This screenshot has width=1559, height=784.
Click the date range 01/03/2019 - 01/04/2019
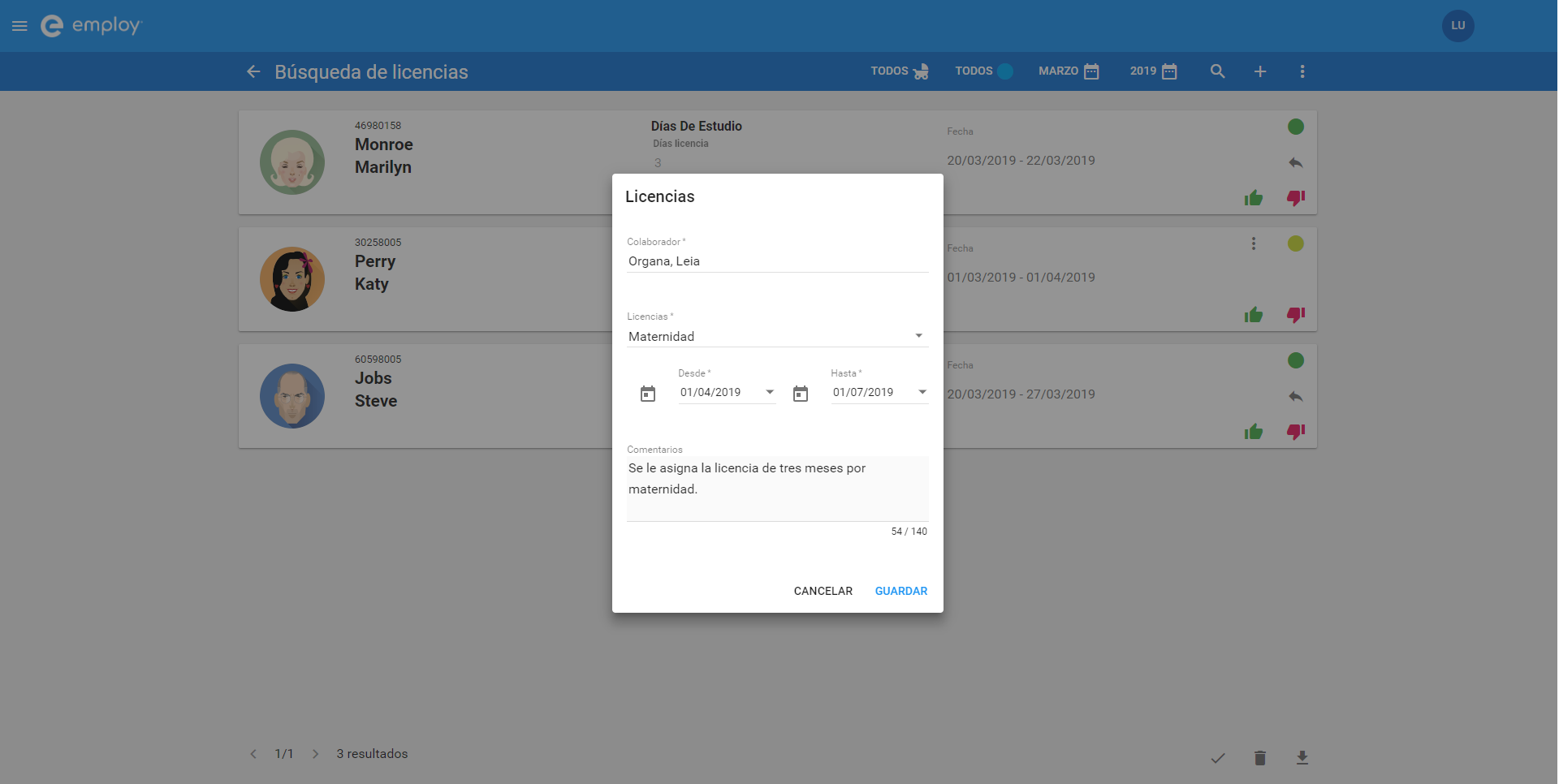(1021, 278)
